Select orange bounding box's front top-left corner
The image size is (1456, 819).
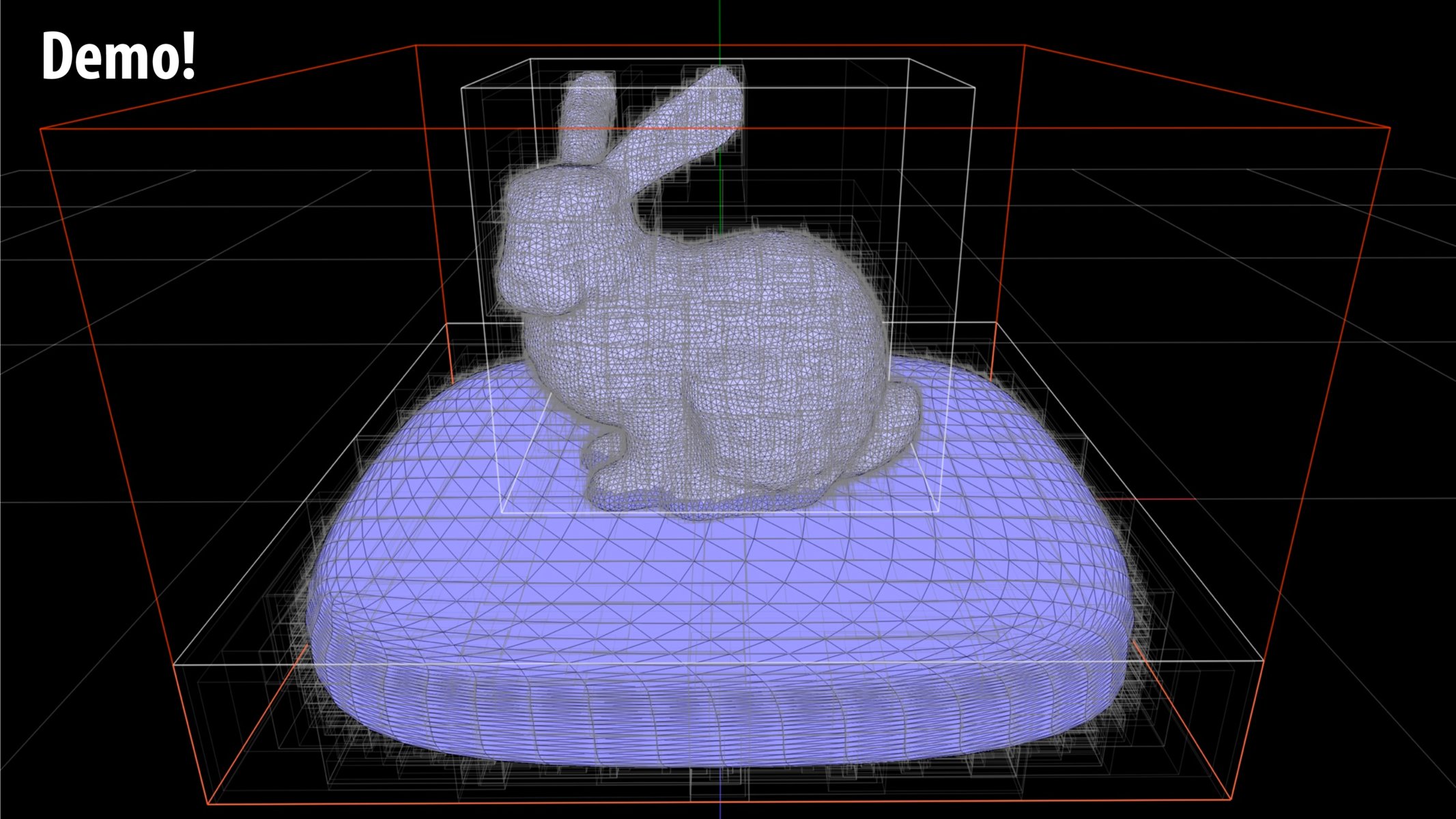click(x=41, y=129)
